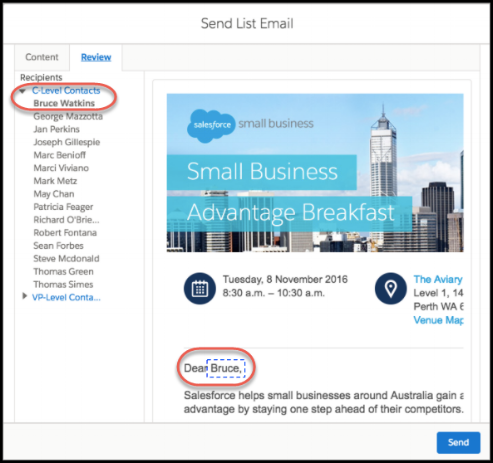Click the Small Business Advantage Breakfast banner
Image resolution: width=493 pixels, height=463 pixels.
(x=315, y=173)
